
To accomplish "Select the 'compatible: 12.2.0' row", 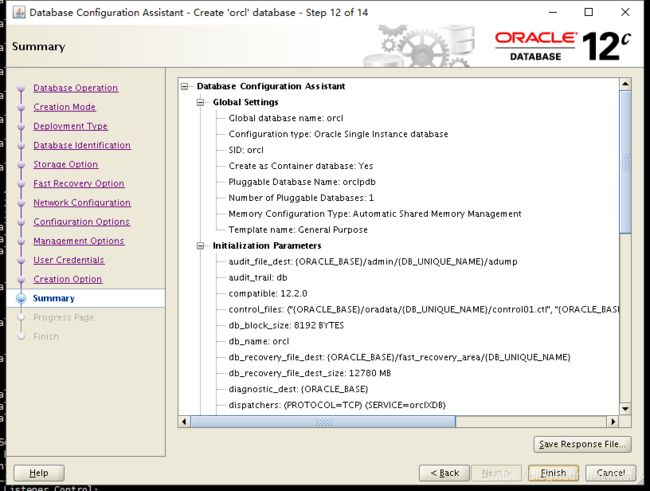I will coord(268,294).
